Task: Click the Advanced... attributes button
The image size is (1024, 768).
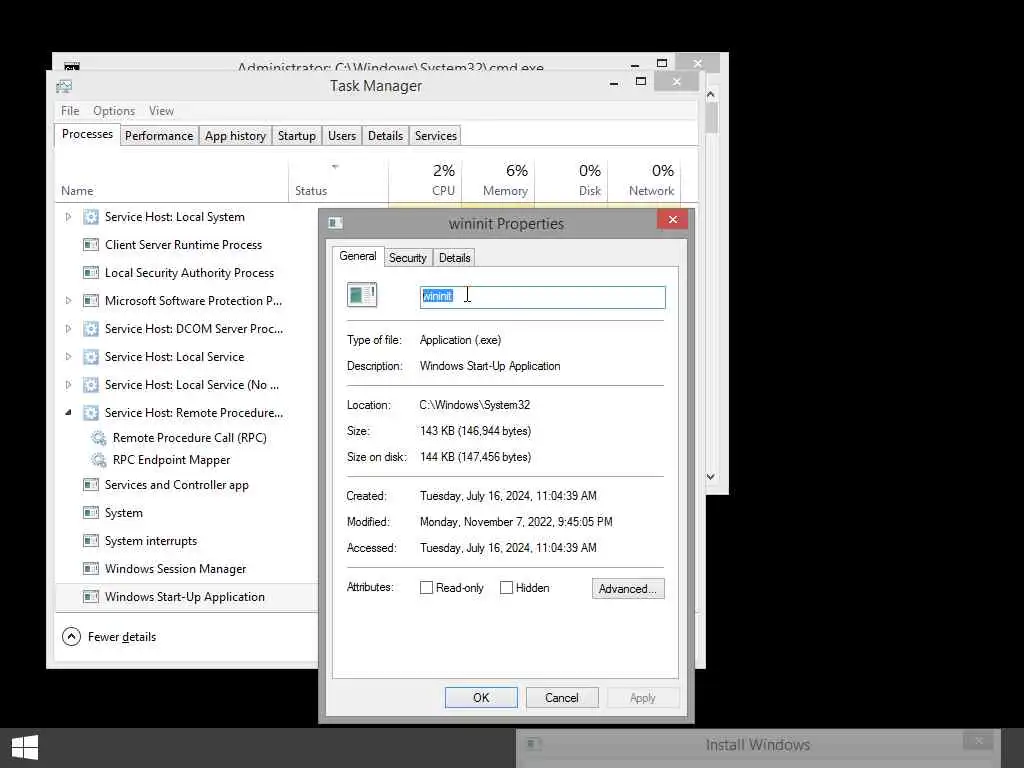Action: click(x=628, y=588)
